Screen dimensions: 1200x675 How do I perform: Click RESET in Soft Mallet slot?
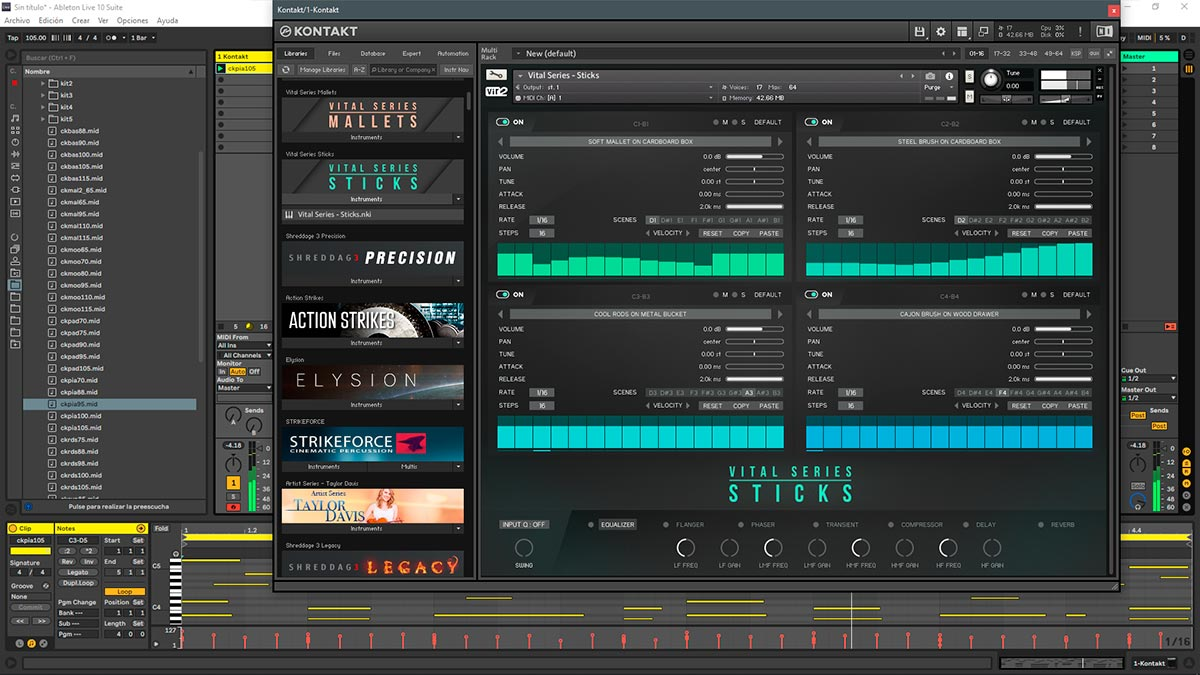tap(712, 233)
